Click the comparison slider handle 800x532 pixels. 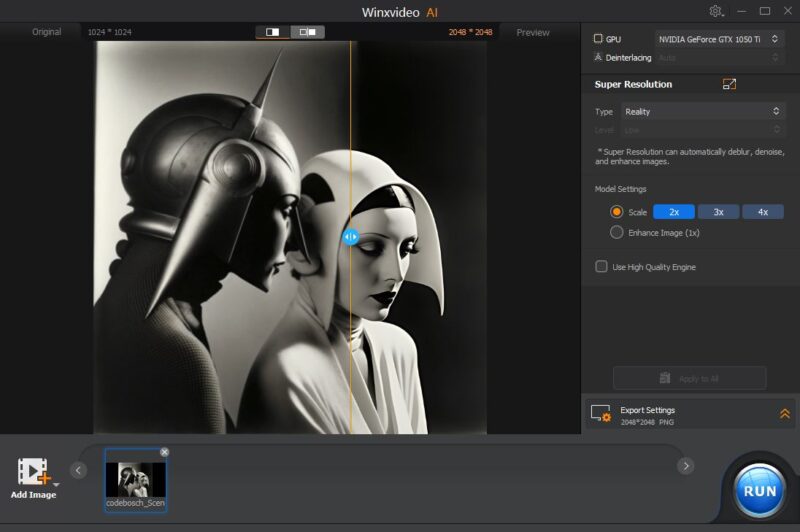351,237
